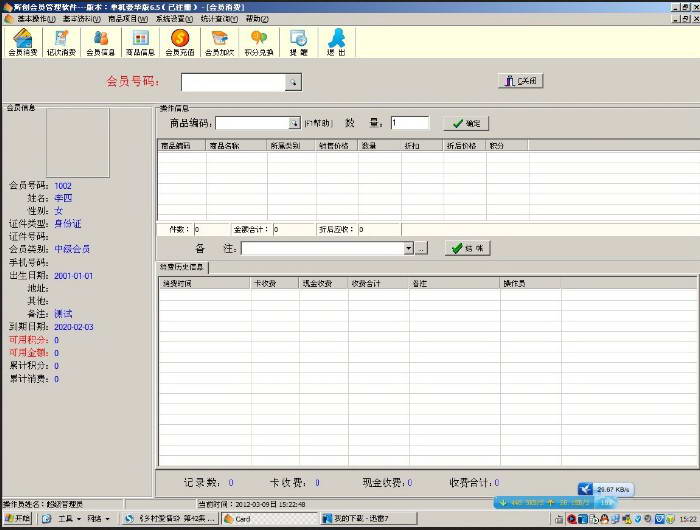Click the ellipsis button next to 备注
The image size is (700, 530).
pyautogui.click(x=421, y=248)
